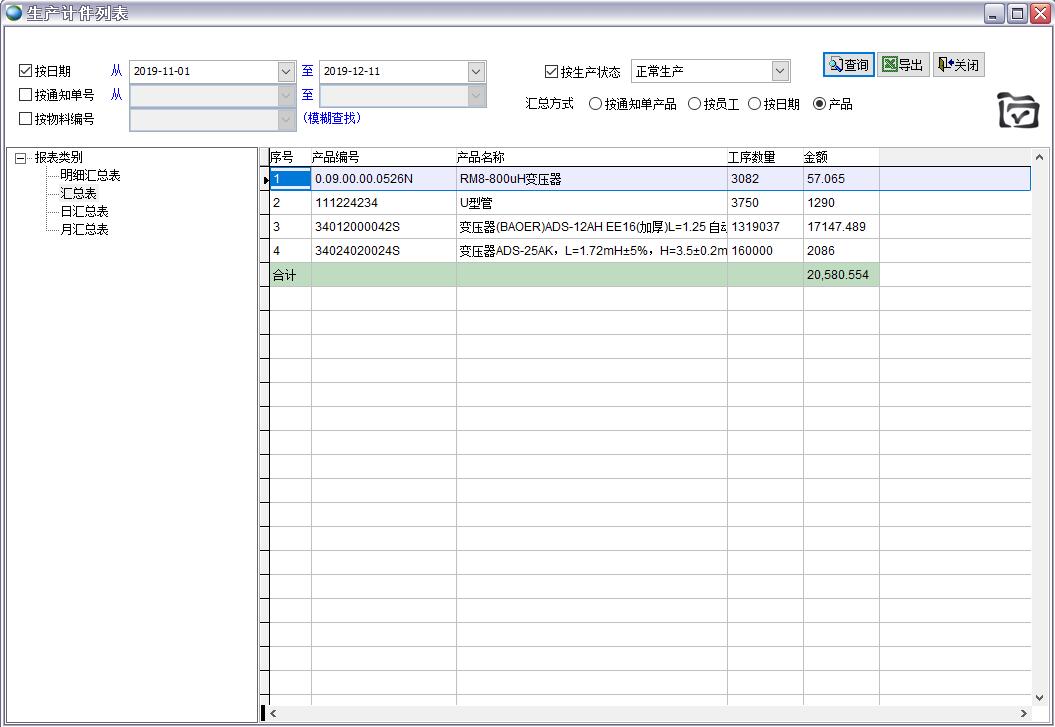Select 月汇总表 in the report tree
The width and height of the screenshot is (1055, 727).
tap(84, 230)
